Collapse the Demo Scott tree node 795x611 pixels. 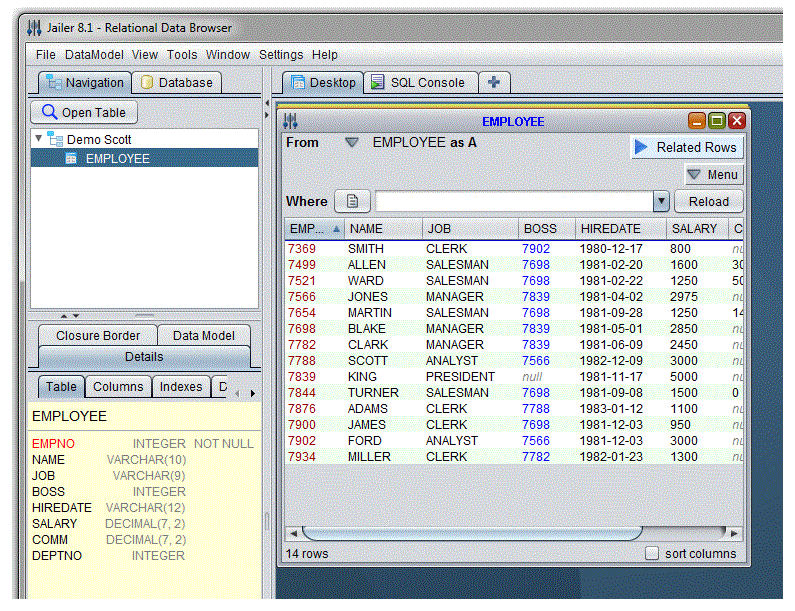coord(39,139)
